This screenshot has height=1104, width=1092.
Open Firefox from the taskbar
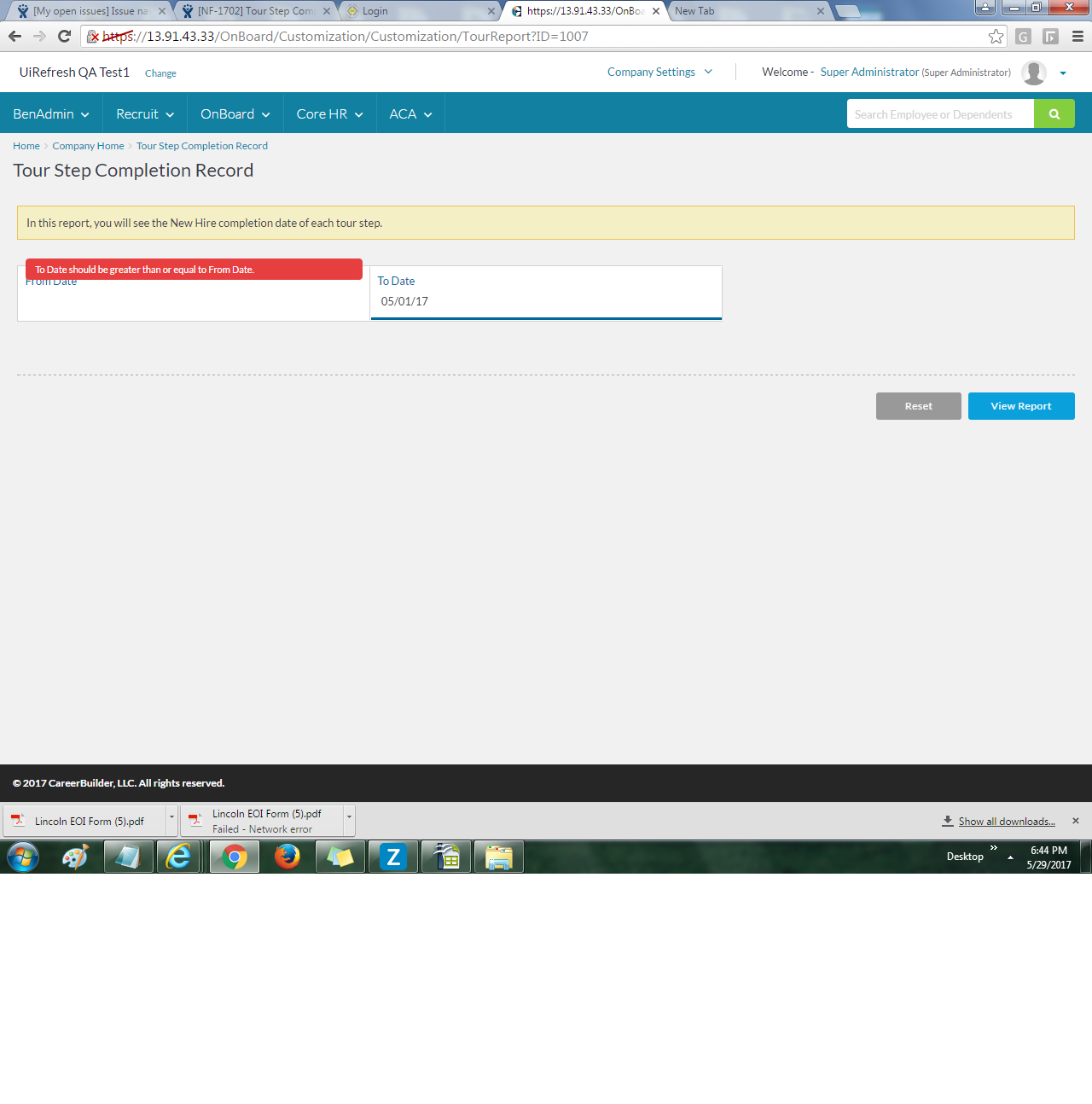(x=288, y=857)
